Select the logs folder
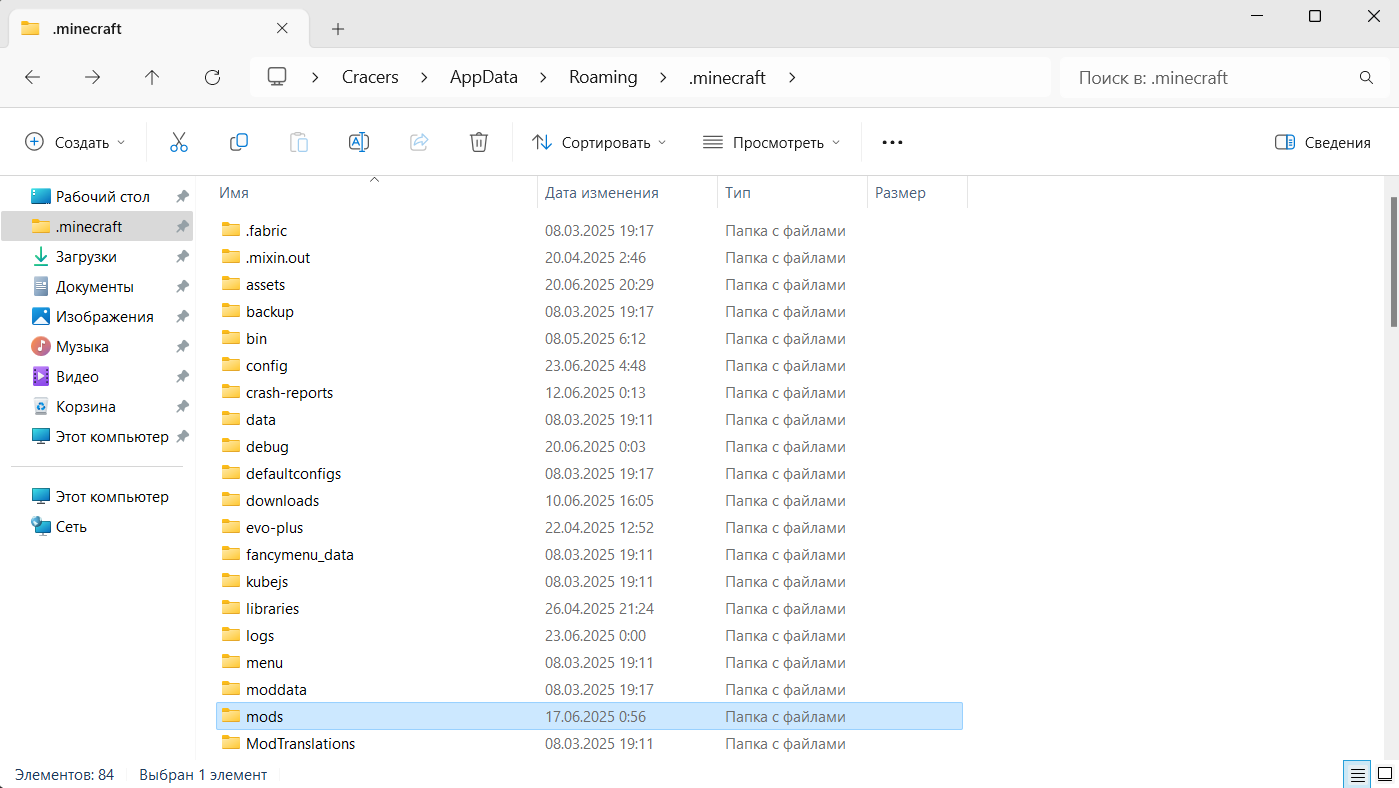The image size is (1399, 788). tap(589, 635)
